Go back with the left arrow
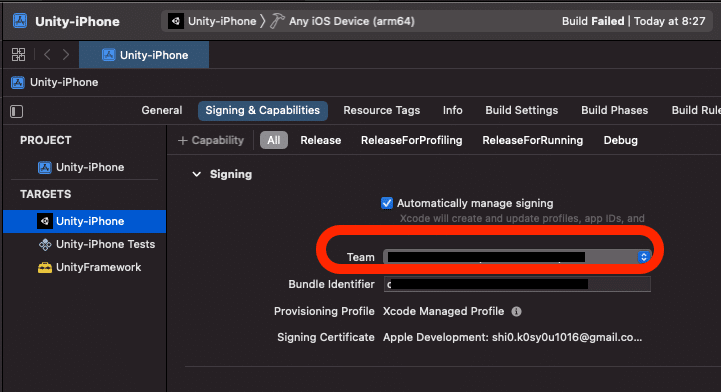The height and width of the screenshot is (392, 721). pos(47,55)
